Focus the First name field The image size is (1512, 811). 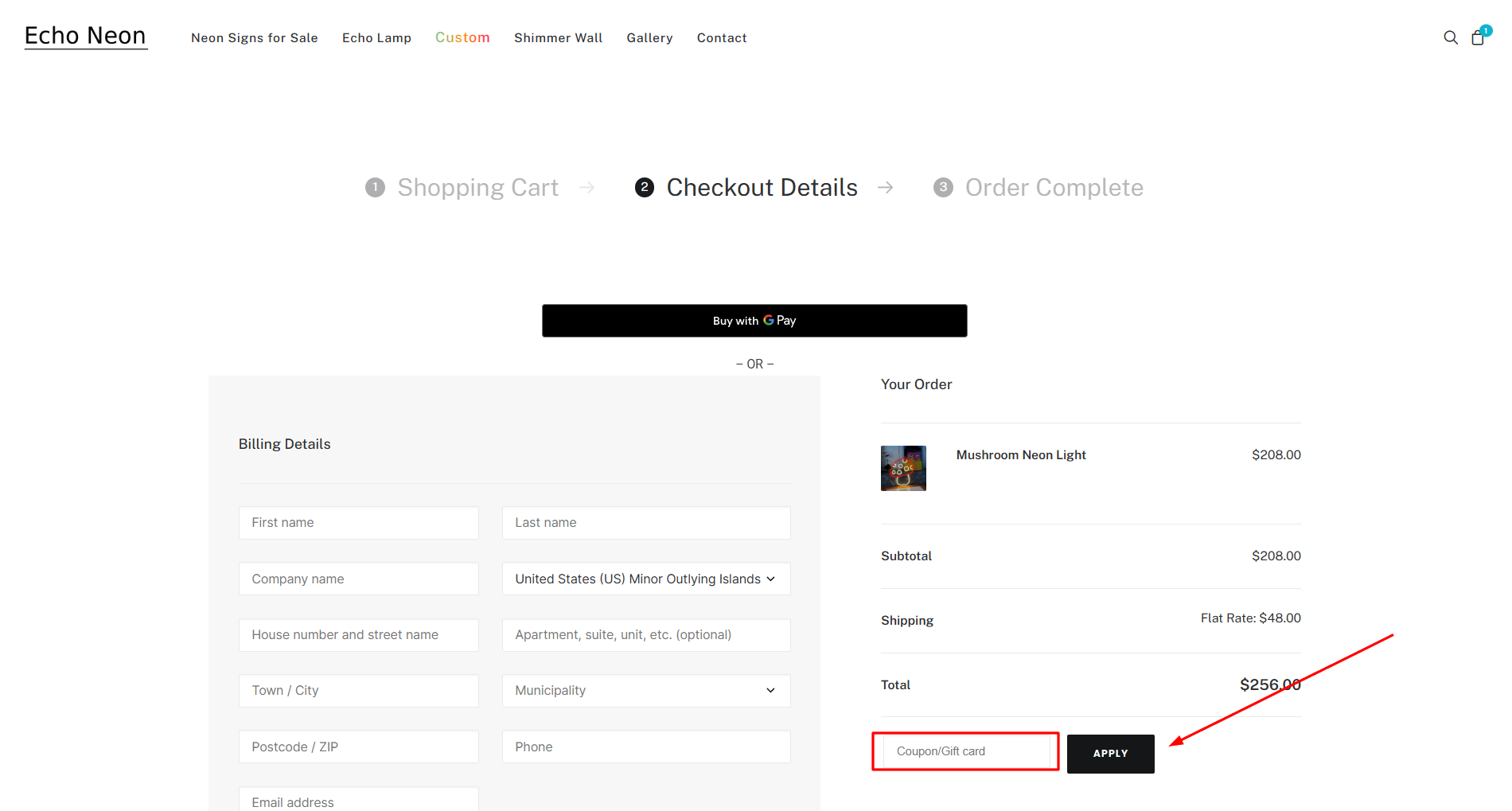point(359,523)
